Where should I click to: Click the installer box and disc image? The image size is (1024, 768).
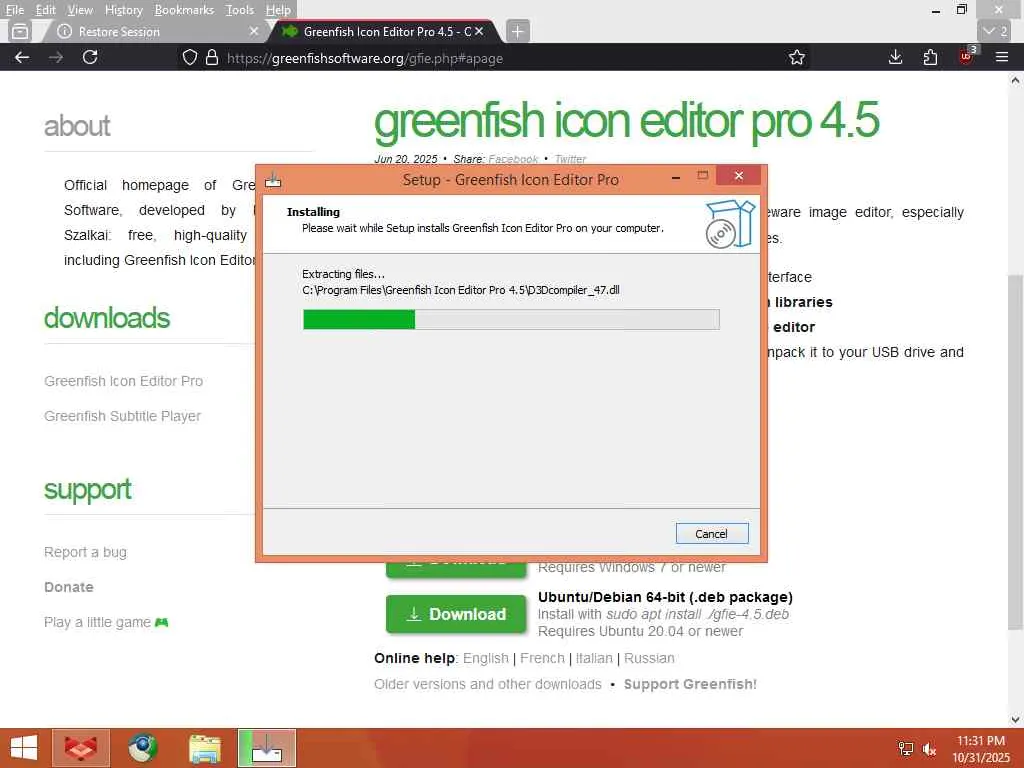pyautogui.click(x=730, y=224)
